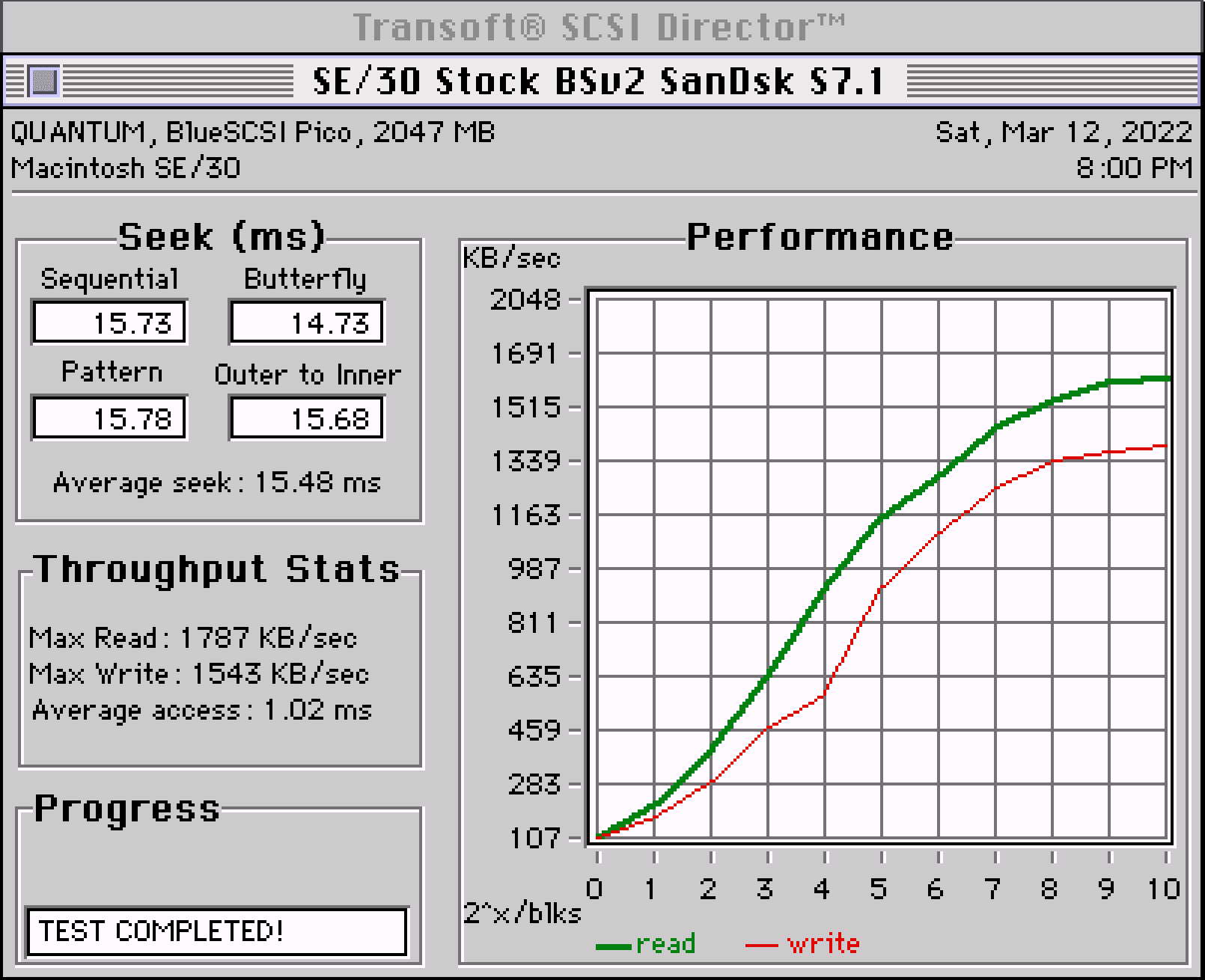Click the red write legend line
This screenshot has height=980, width=1205.
click(x=762, y=946)
